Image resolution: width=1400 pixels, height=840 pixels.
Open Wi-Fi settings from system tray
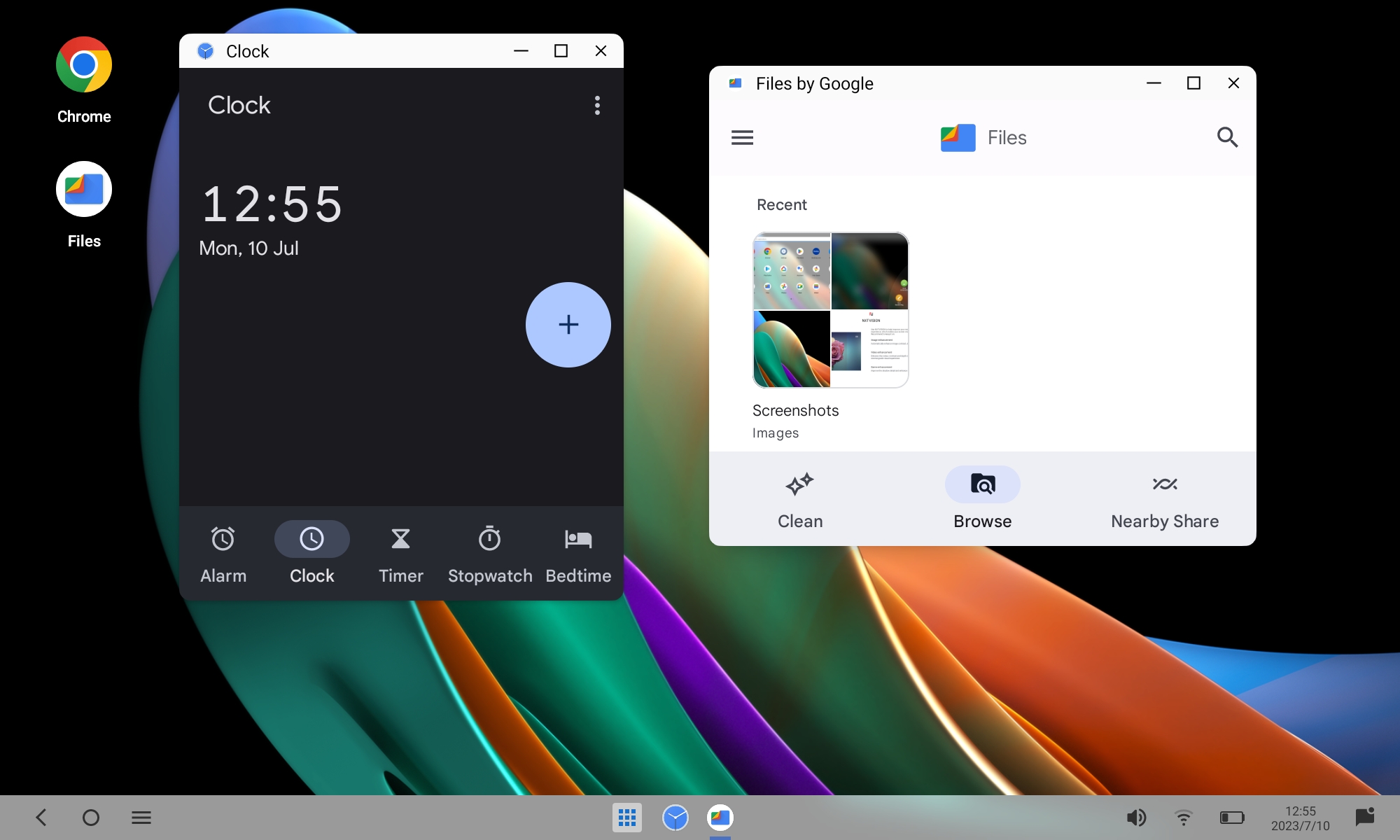[x=1183, y=818]
